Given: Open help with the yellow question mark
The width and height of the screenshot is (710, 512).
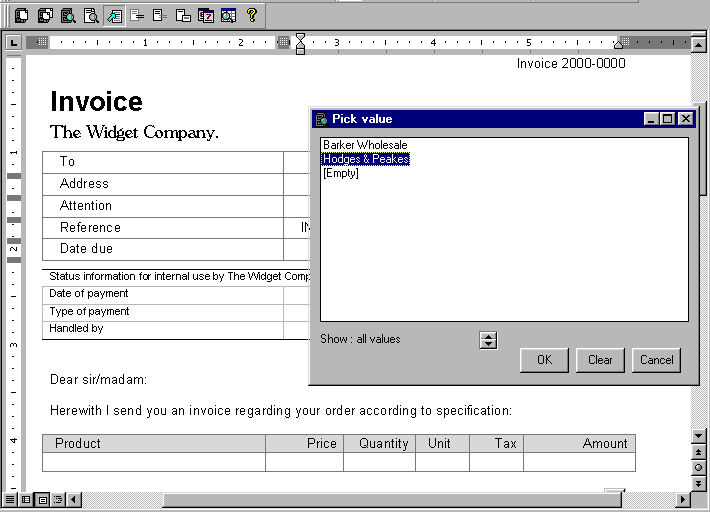Looking at the screenshot, I should coord(252,16).
